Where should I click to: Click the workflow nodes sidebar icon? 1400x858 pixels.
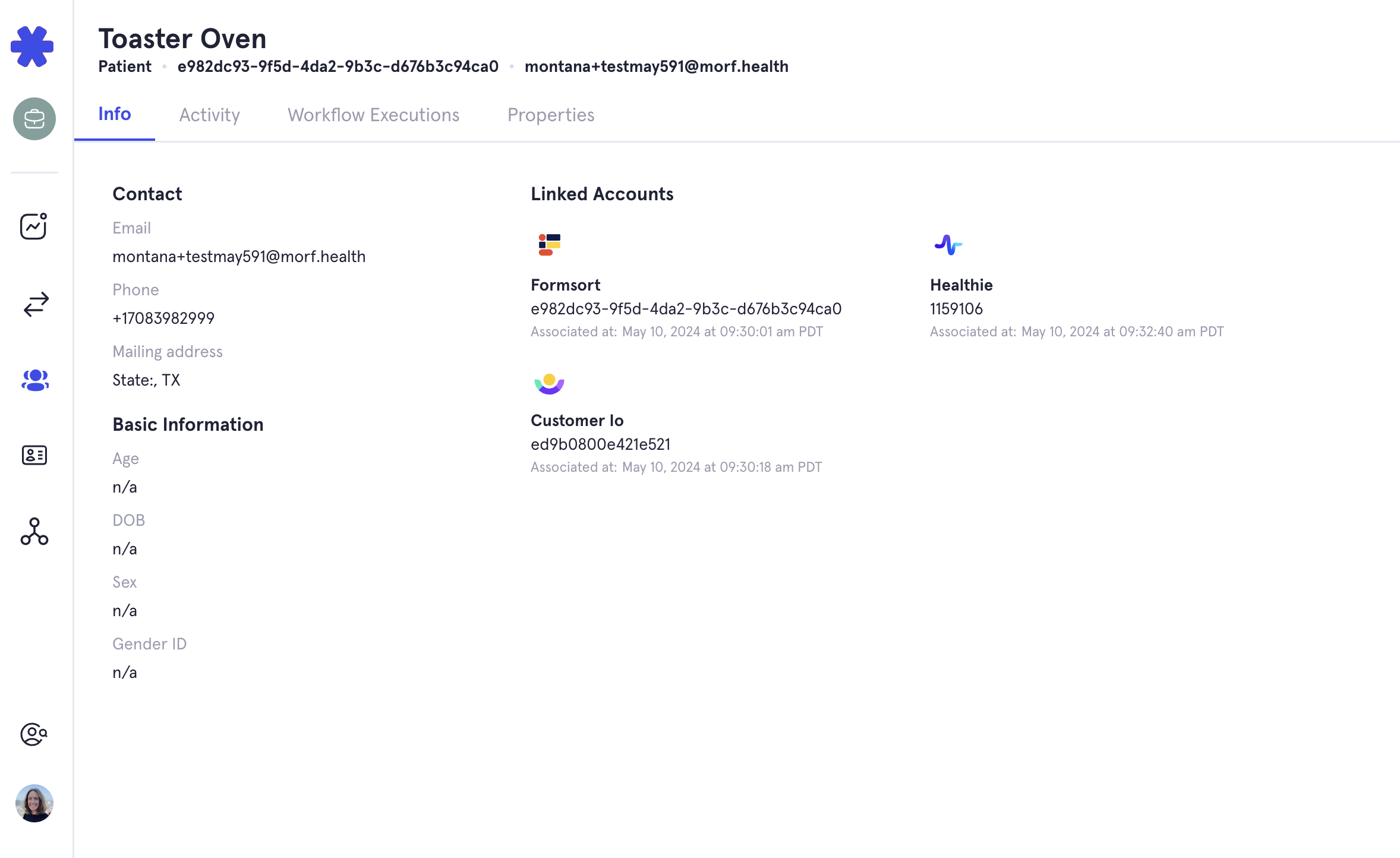[x=34, y=531]
